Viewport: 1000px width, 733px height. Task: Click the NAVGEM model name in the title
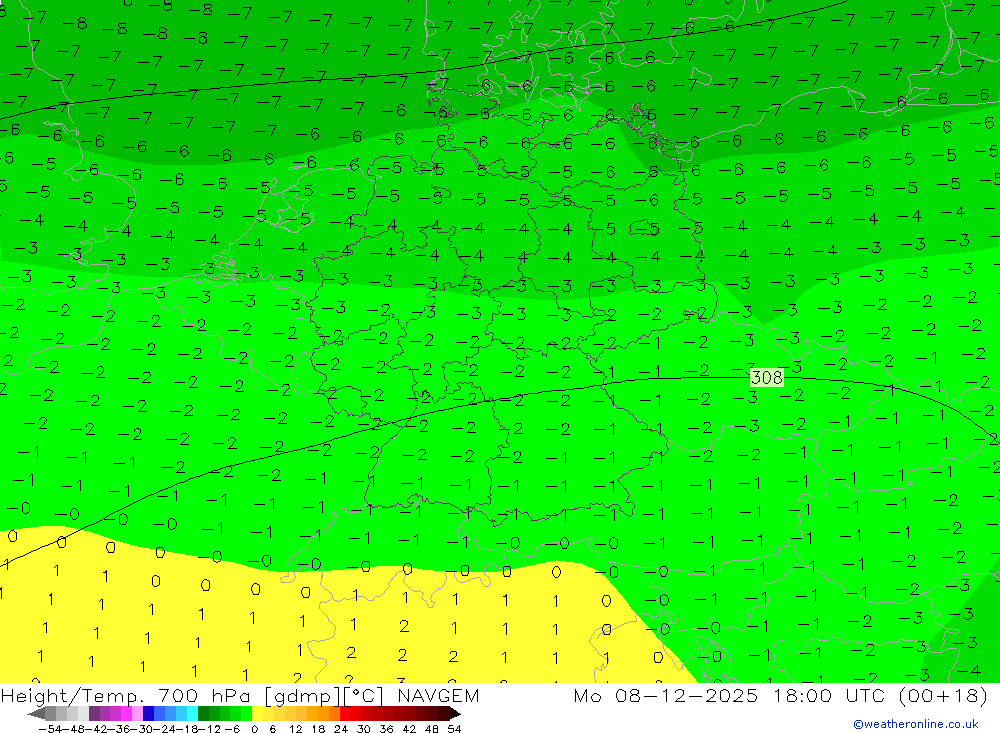[x=438, y=695]
